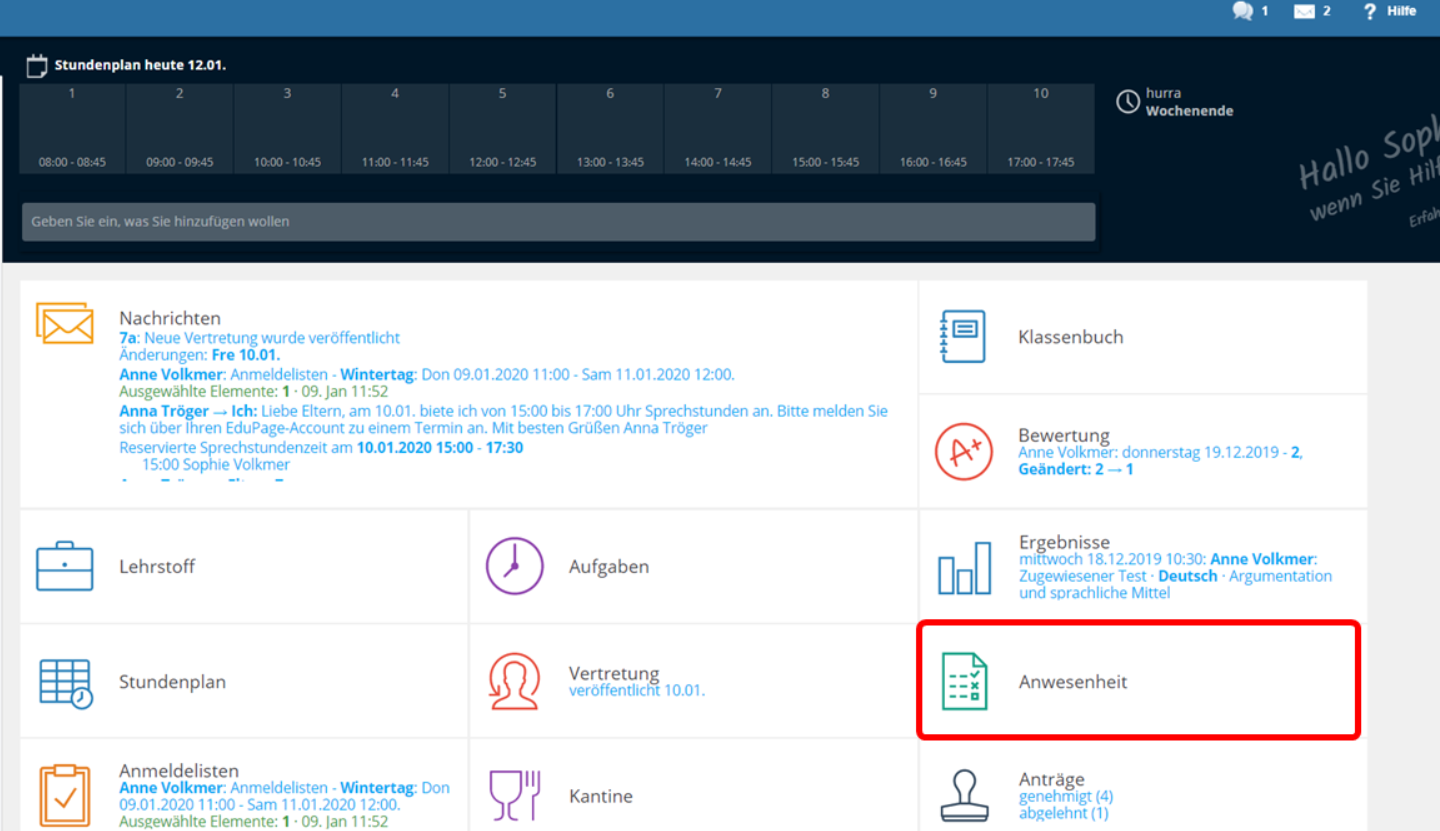The image size is (1440, 831).
Task: Select timetable period 5 slot 12:00 - 12:45
Action: [x=502, y=129]
